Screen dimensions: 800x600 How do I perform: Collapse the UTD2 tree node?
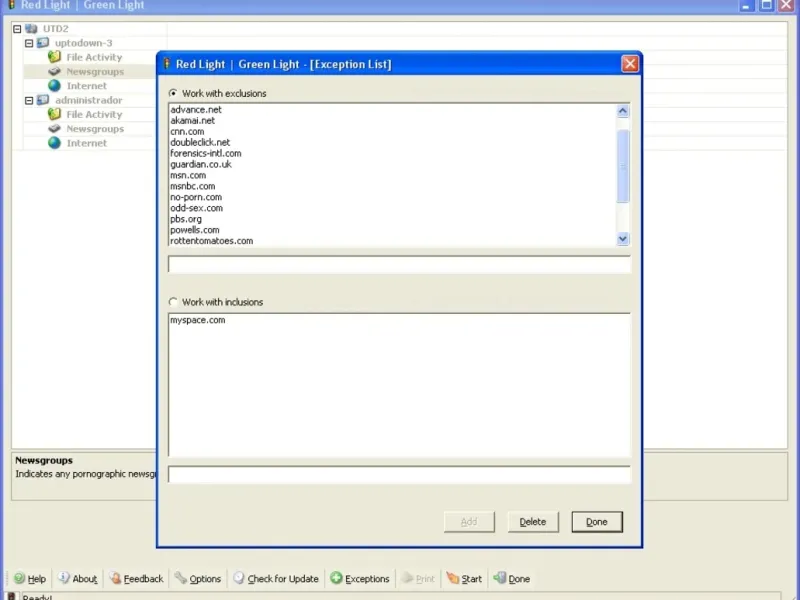tap(17, 29)
